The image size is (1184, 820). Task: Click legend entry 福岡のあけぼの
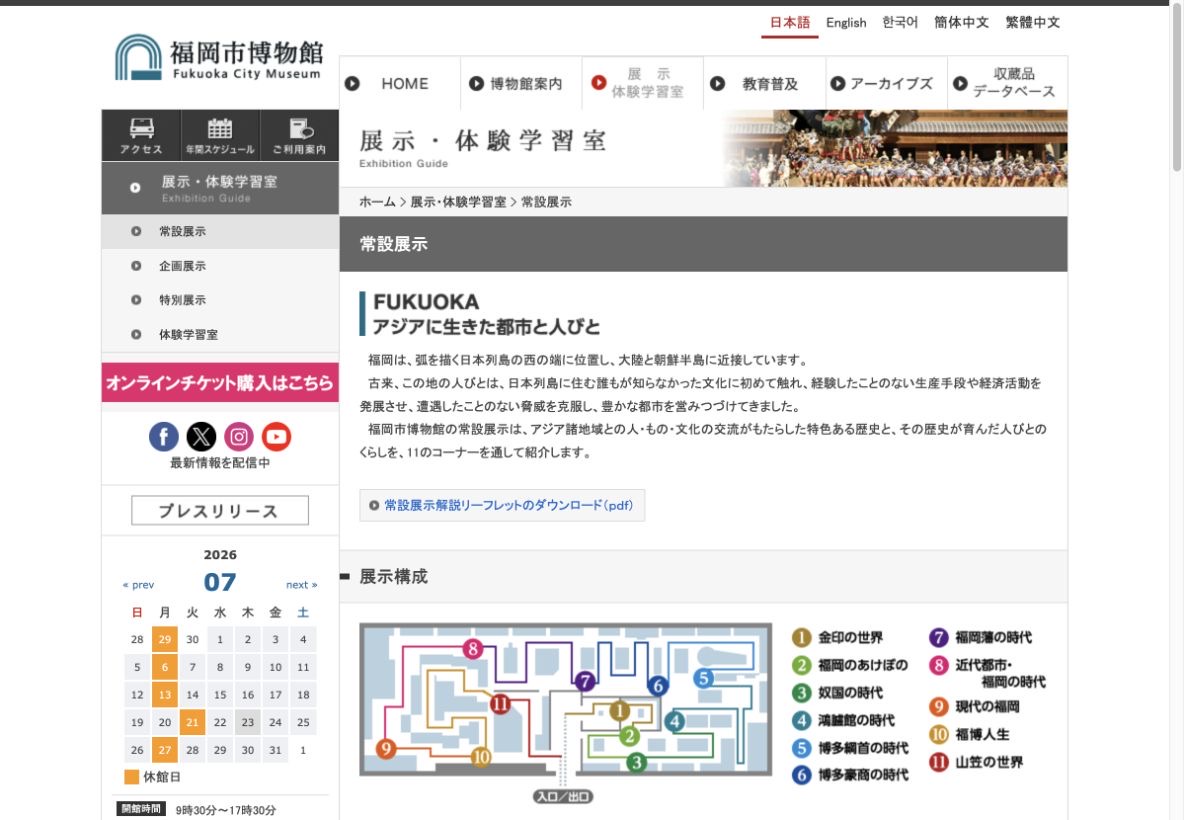[849, 665]
